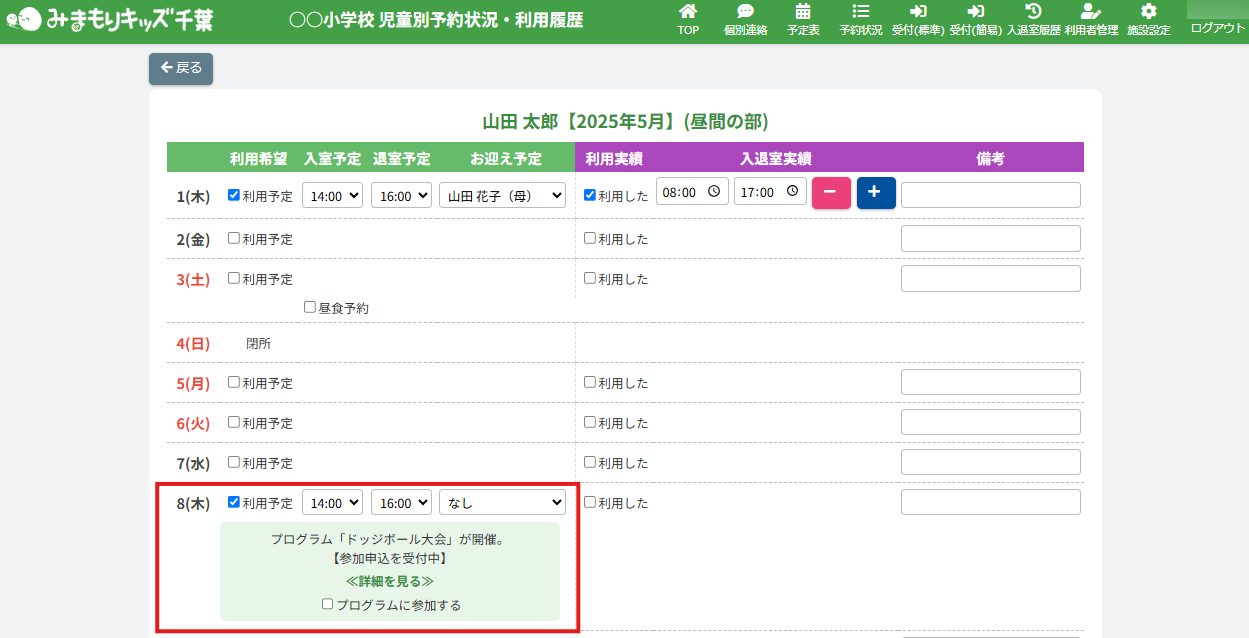
Task: Click ログアウト in the header
Action: [1217, 28]
